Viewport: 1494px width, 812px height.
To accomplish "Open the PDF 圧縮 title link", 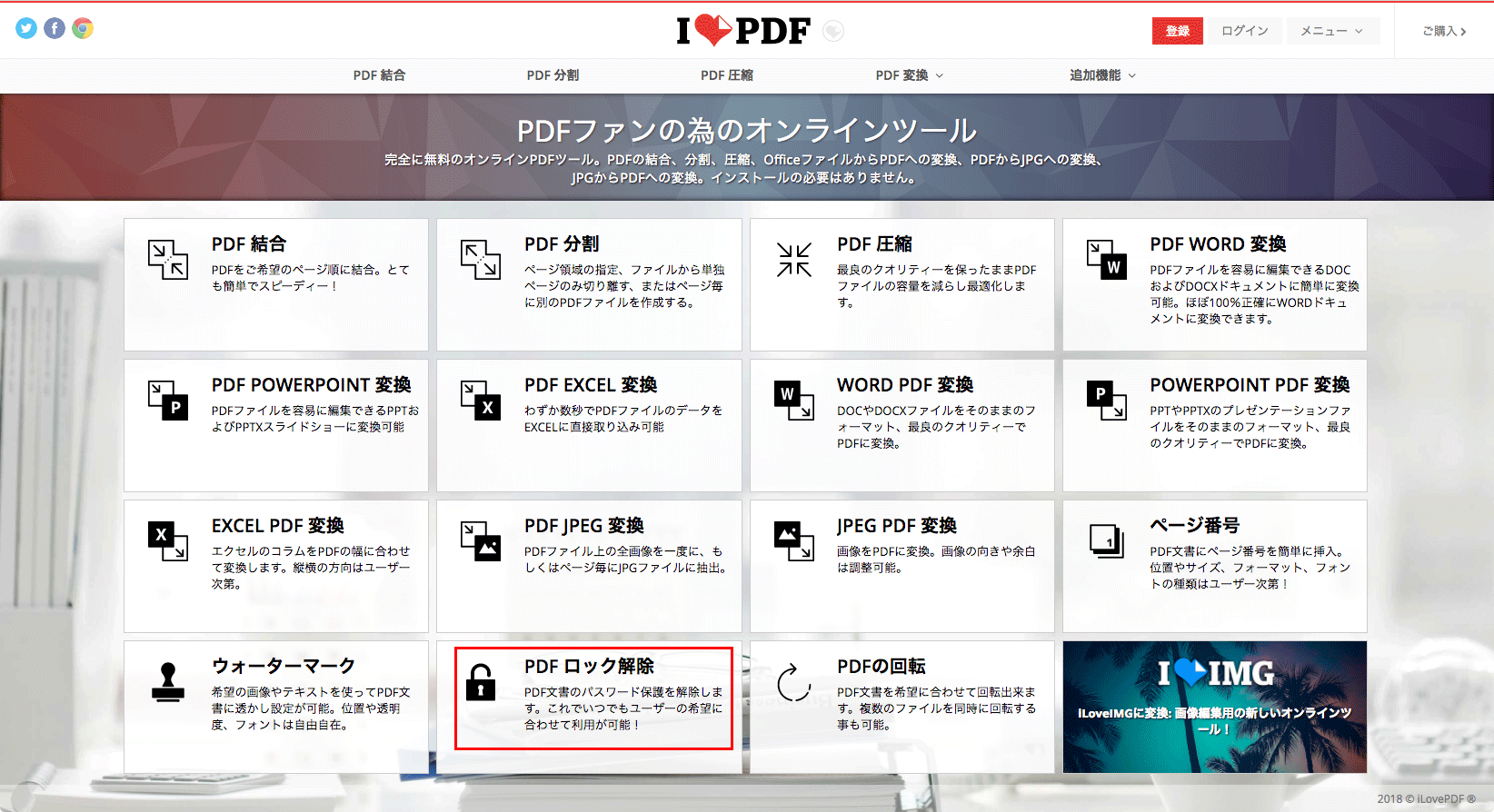I will click(874, 244).
